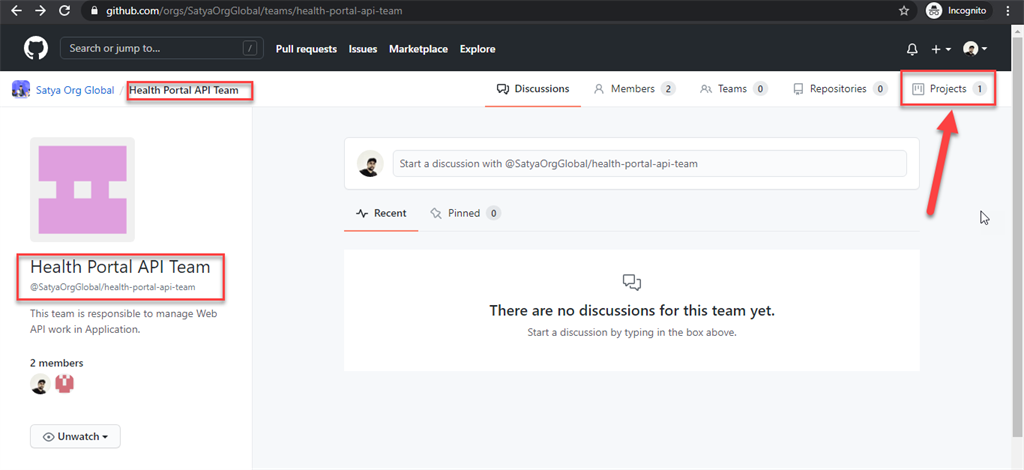This screenshot has height=470, width=1024.
Task: Open Issues in the header
Action: click(x=363, y=49)
